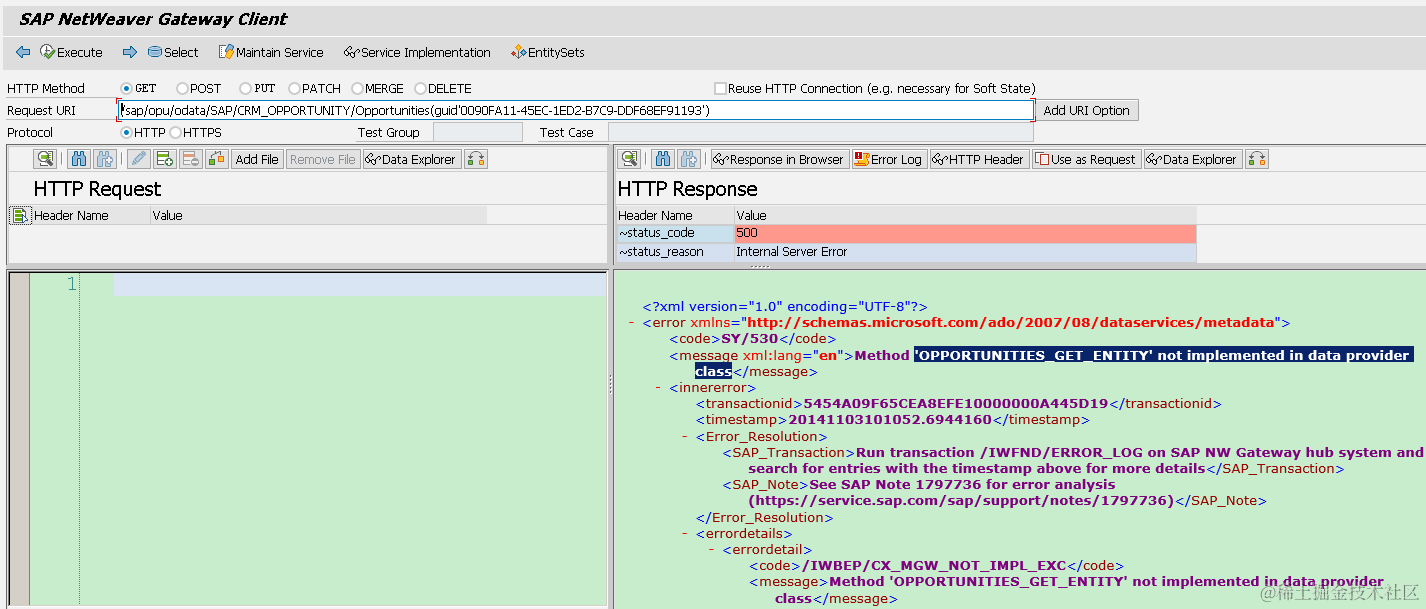Select the MERGE HTTP method
This screenshot has width=1426, height=609.
(358, 88)
